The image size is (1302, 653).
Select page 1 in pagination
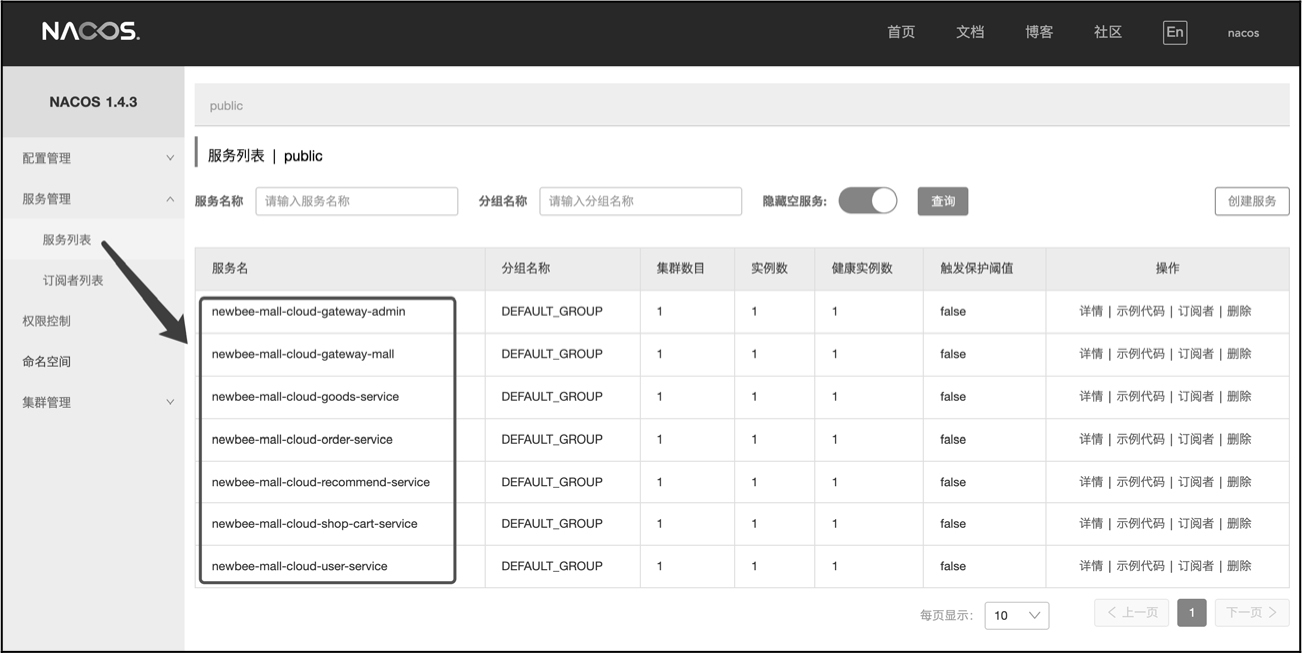click(1192, 612)
